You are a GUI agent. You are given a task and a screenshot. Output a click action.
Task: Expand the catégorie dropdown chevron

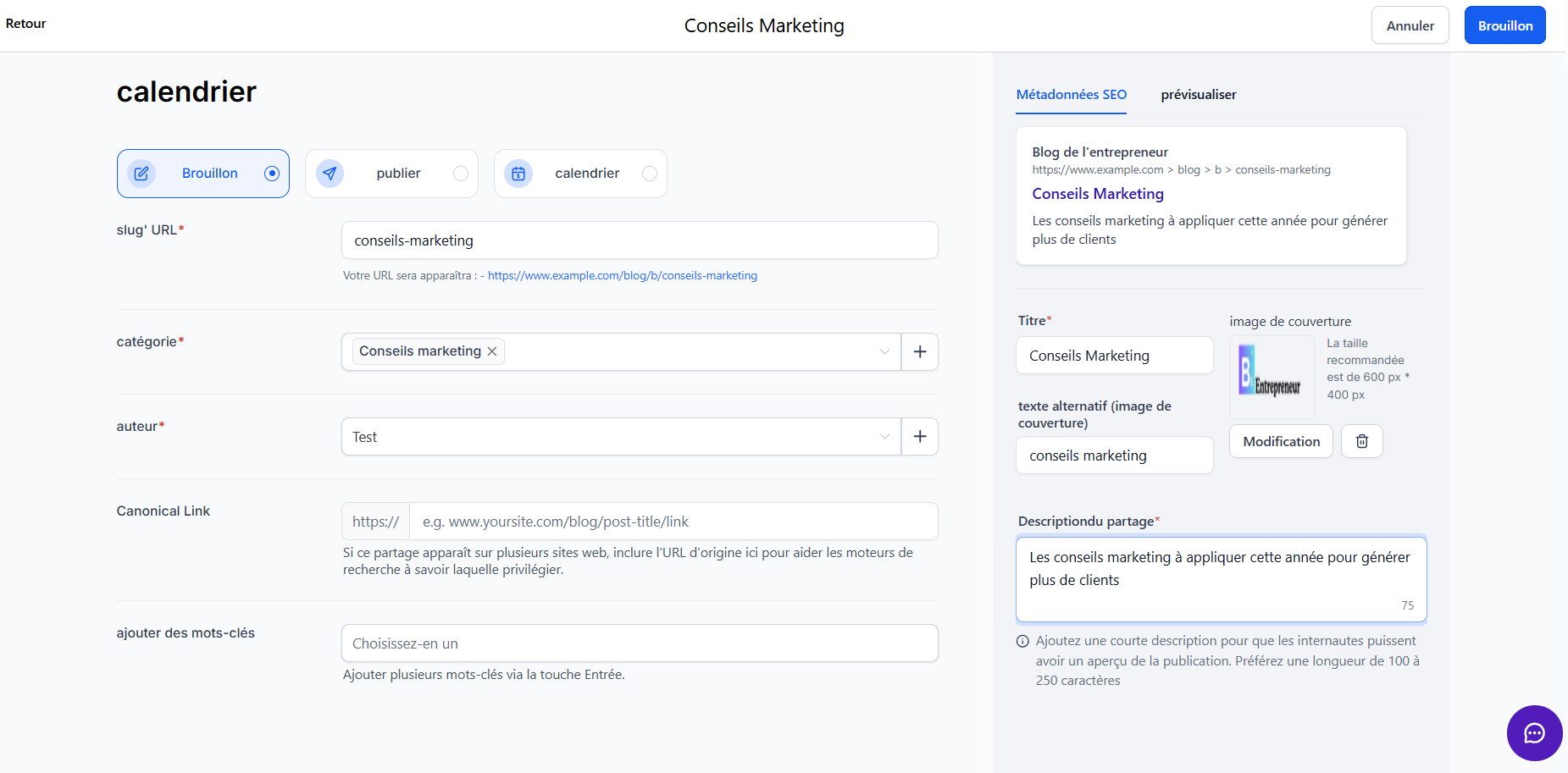(884, 351)
